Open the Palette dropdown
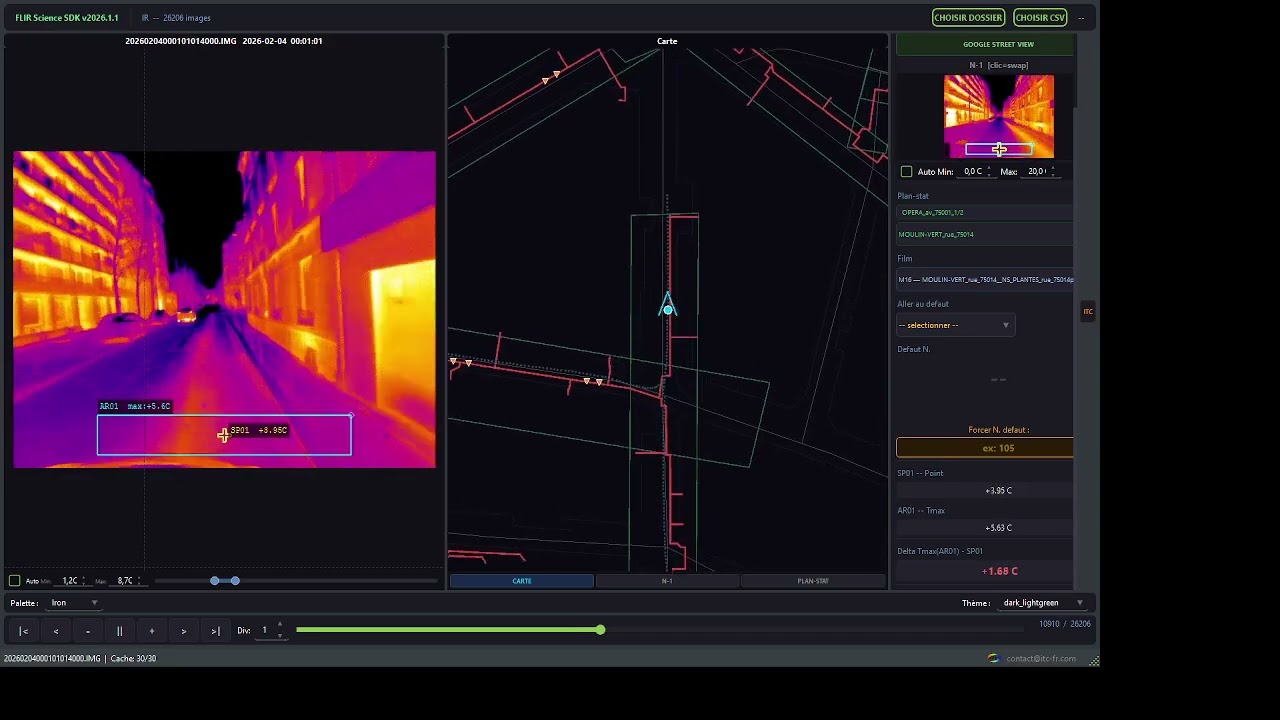This screenshot has height=720, width=1280. click(x=75, y=603)
